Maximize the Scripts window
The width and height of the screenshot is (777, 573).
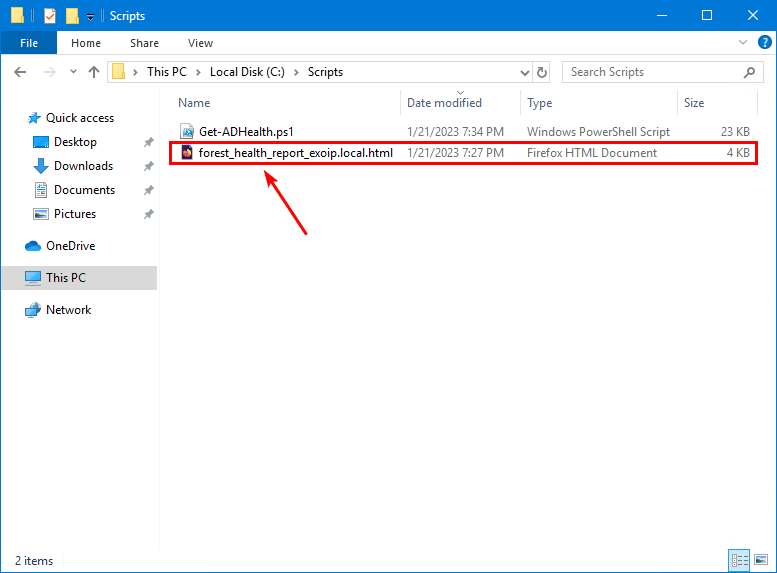pos(707,15)
